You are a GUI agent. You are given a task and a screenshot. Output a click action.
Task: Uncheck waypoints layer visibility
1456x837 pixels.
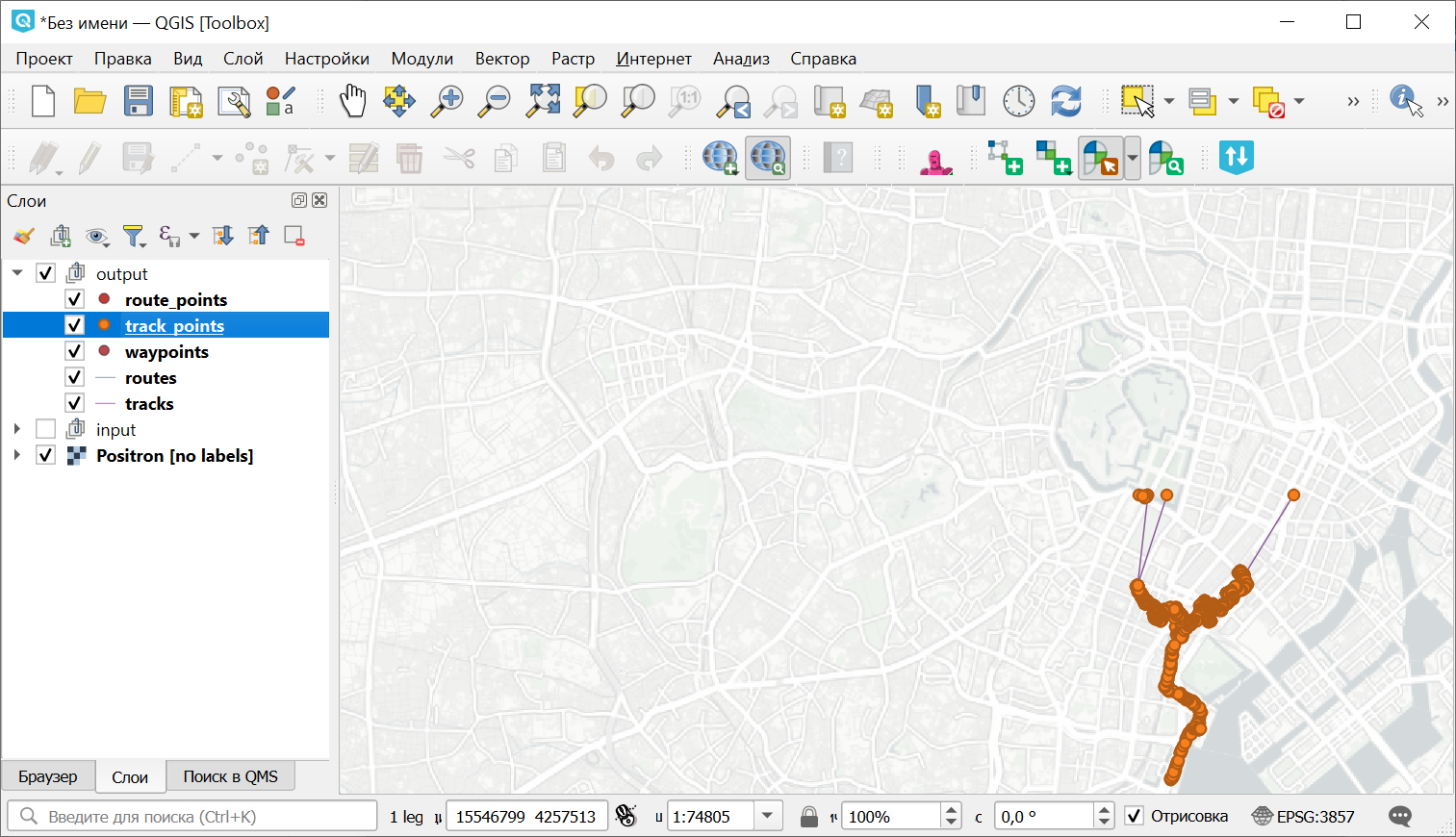[x=74, y=351]
